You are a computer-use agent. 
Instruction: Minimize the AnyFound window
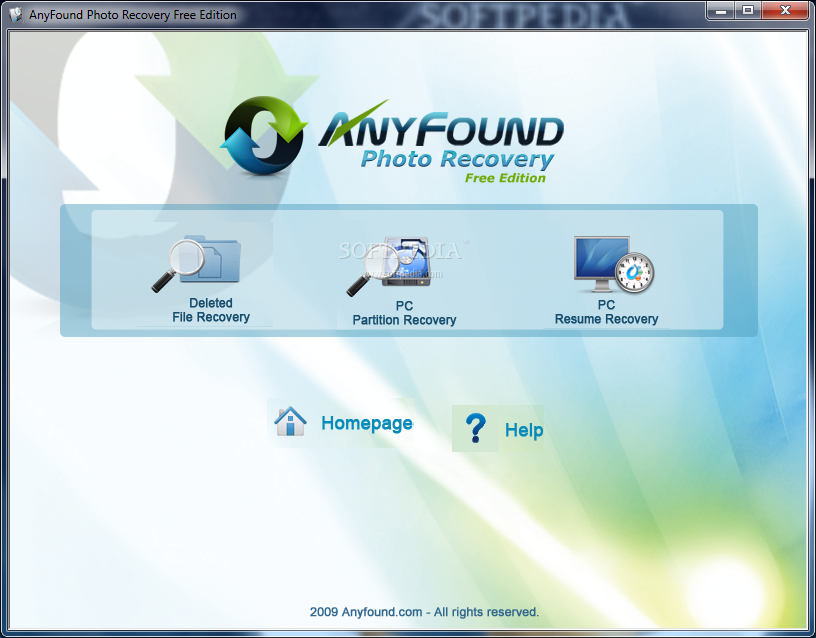coord(721,10)
